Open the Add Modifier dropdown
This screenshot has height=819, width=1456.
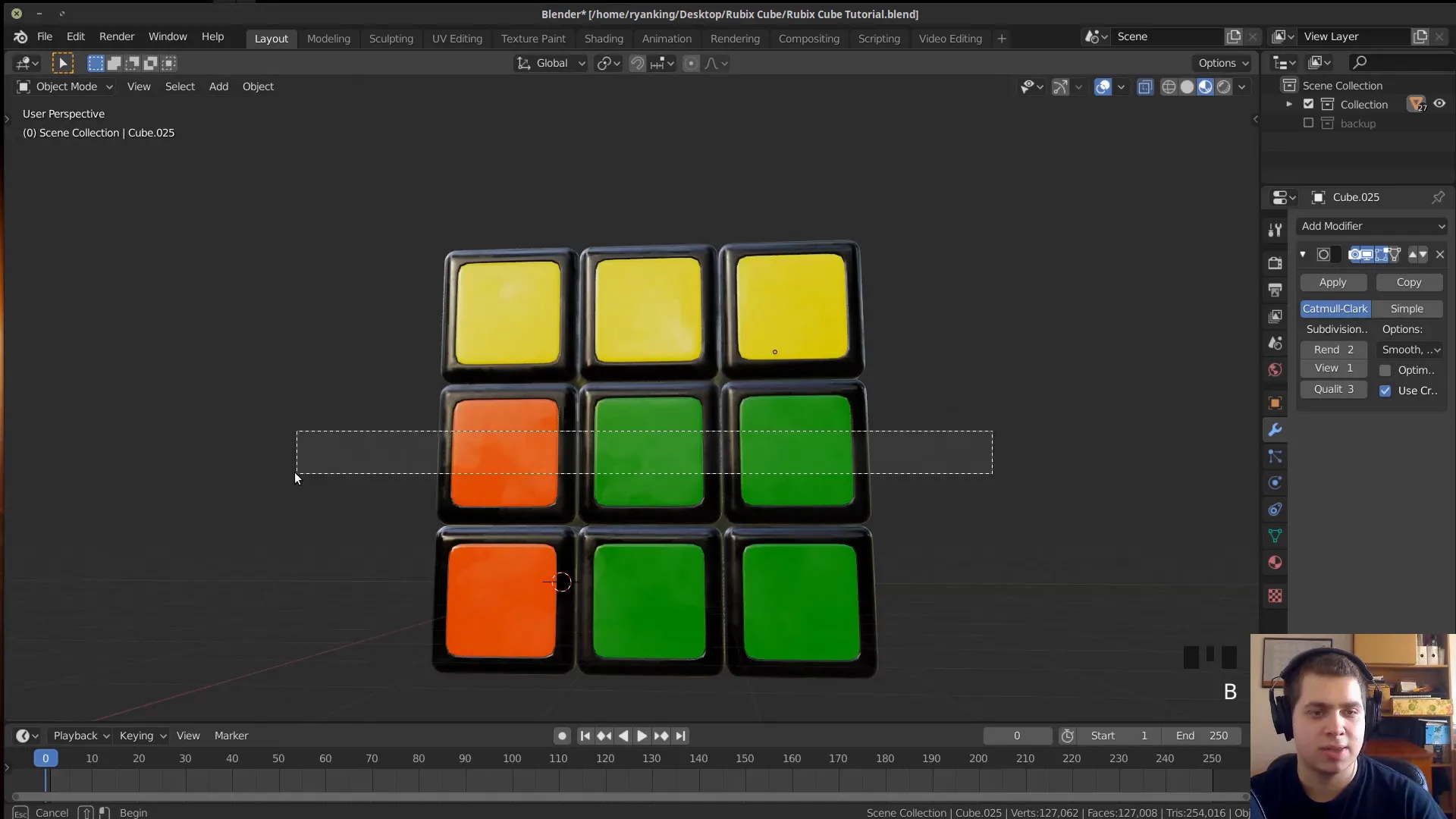1373,226
